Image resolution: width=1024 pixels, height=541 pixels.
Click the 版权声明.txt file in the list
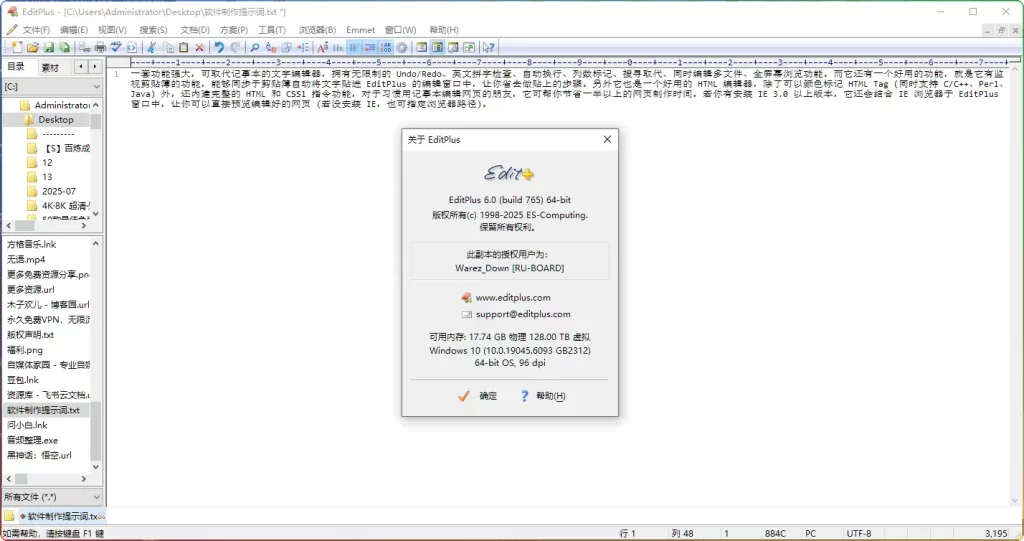tap(31, 335)
